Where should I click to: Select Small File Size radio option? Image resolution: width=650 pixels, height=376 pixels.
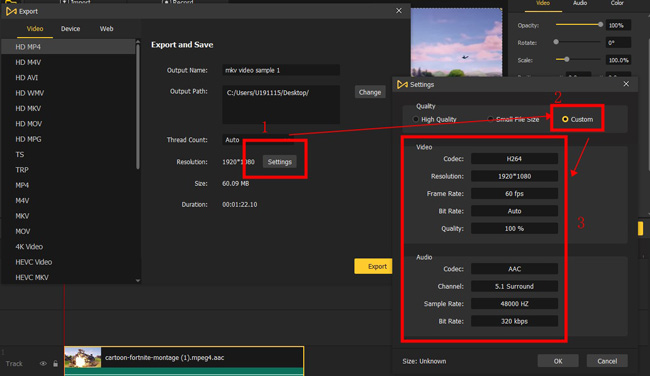(513, 119)
